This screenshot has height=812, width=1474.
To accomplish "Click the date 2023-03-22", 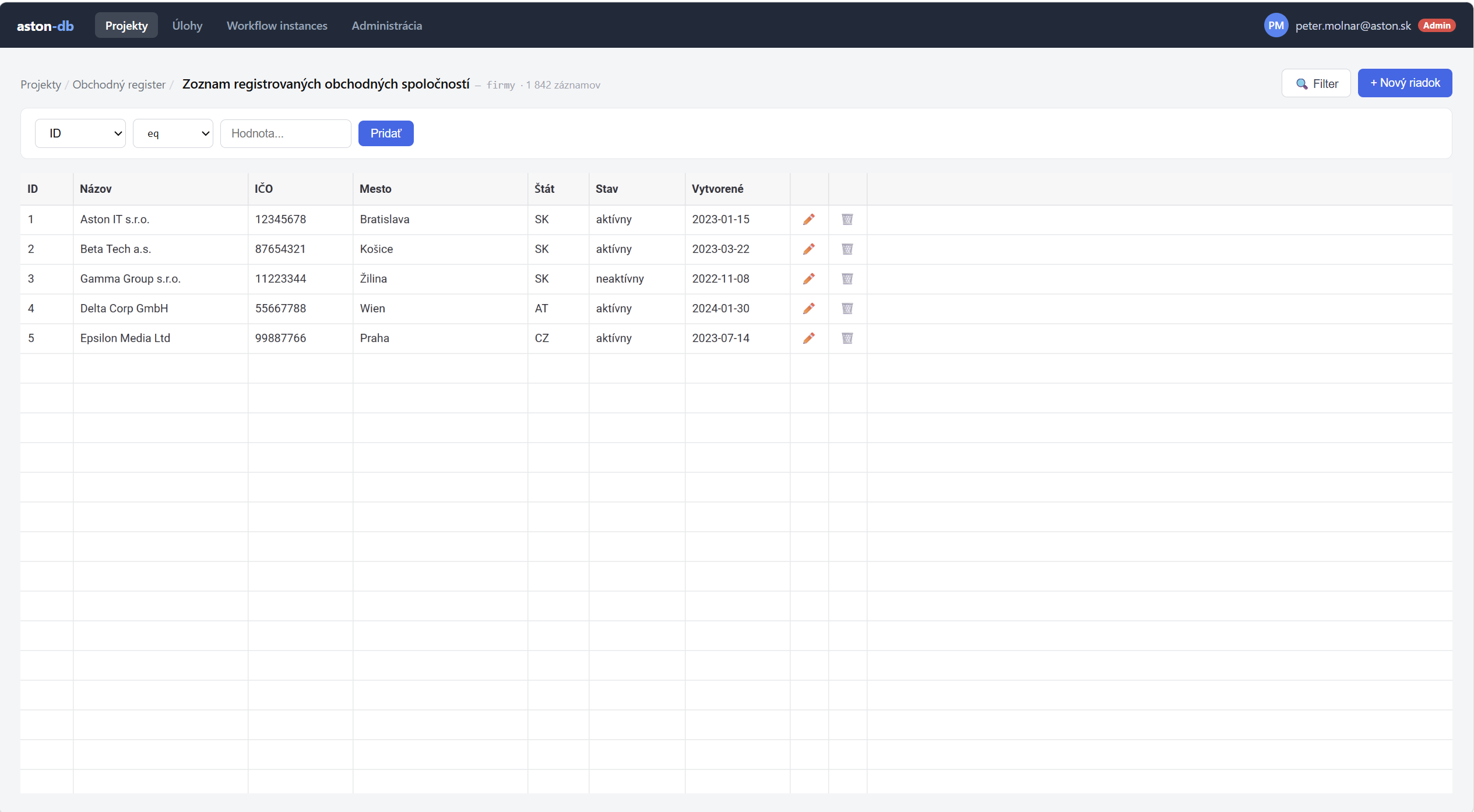I will (737, 249).
